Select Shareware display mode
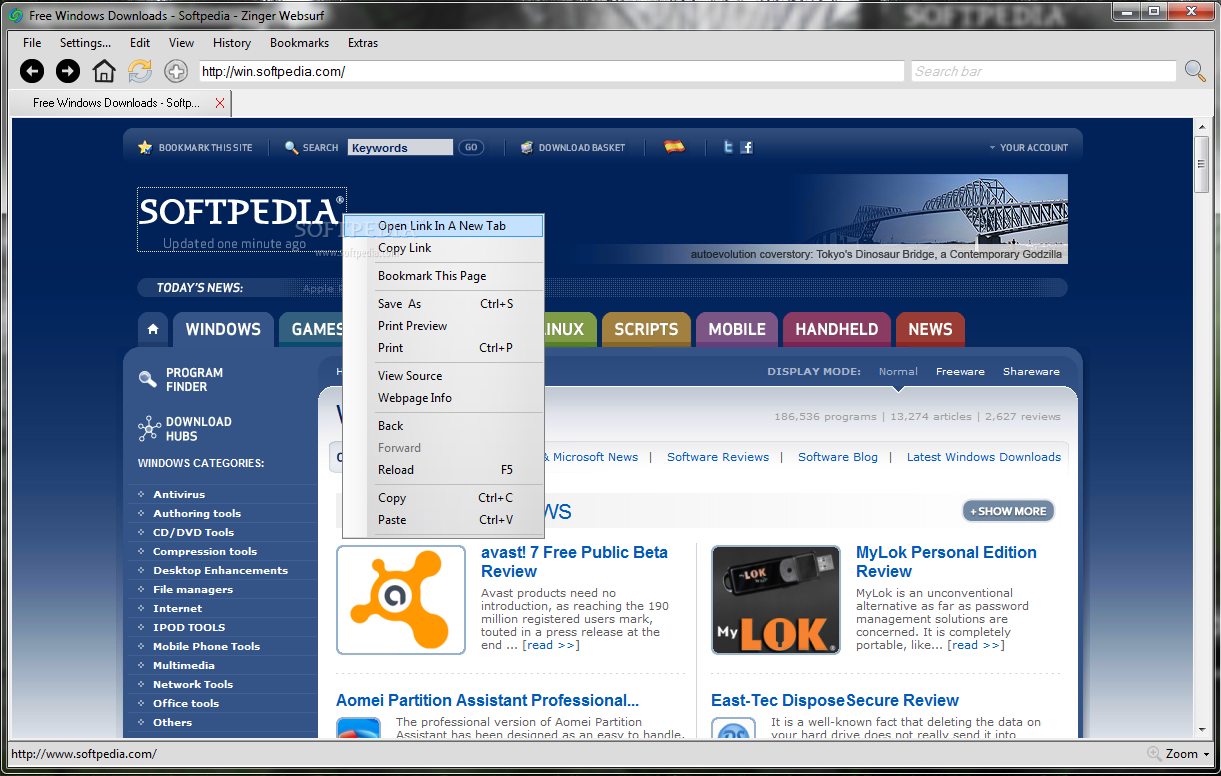 coord(1031,371)
